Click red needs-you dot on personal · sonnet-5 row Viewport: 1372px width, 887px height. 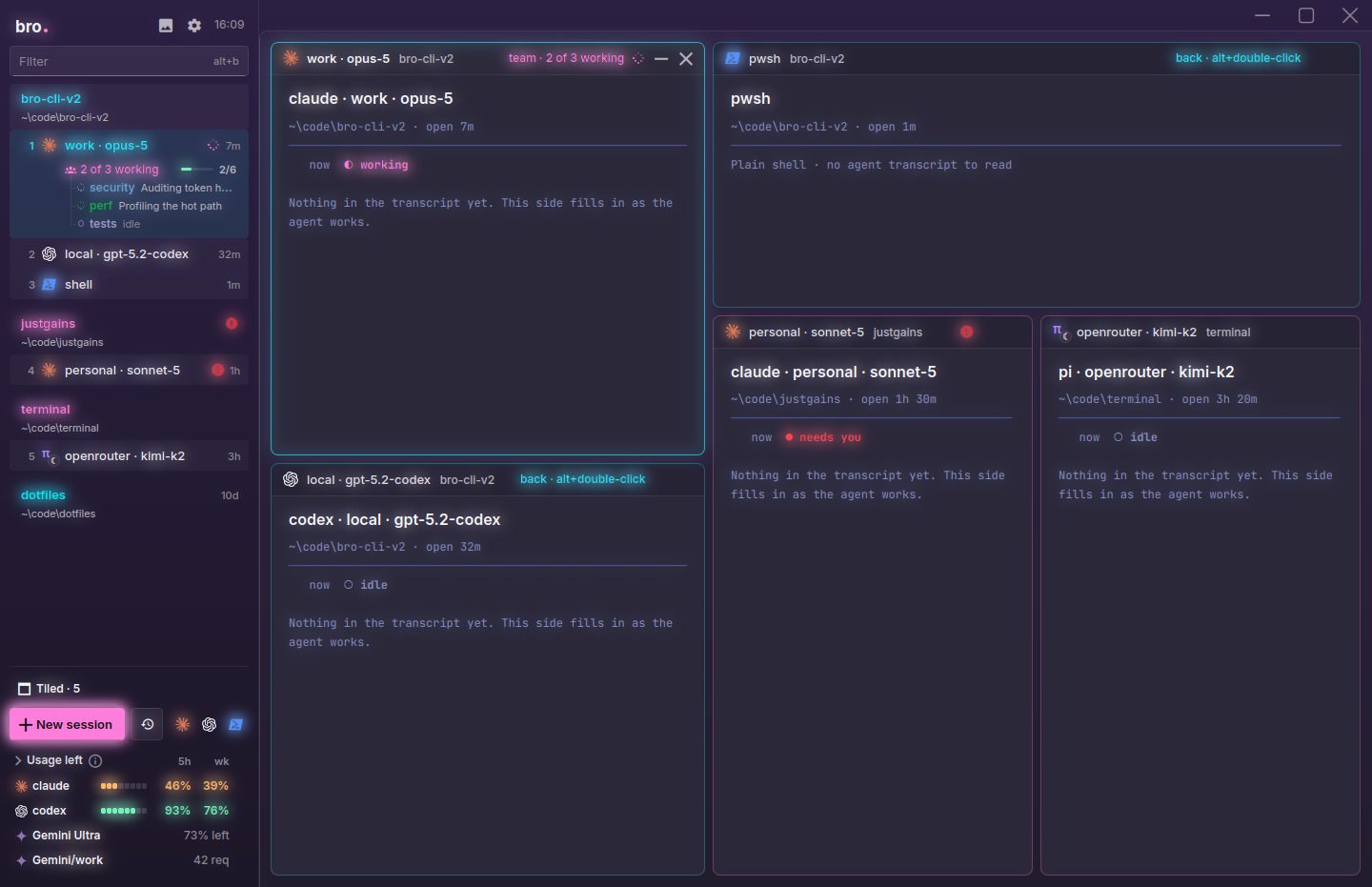[x=218, y=371]
